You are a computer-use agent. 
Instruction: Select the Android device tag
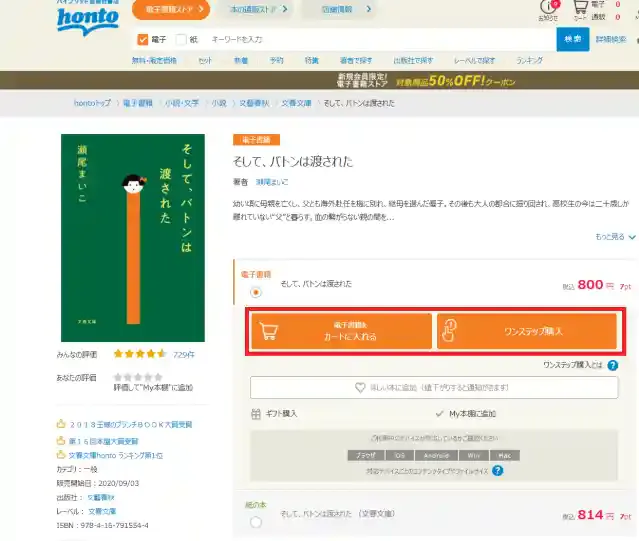436,455
